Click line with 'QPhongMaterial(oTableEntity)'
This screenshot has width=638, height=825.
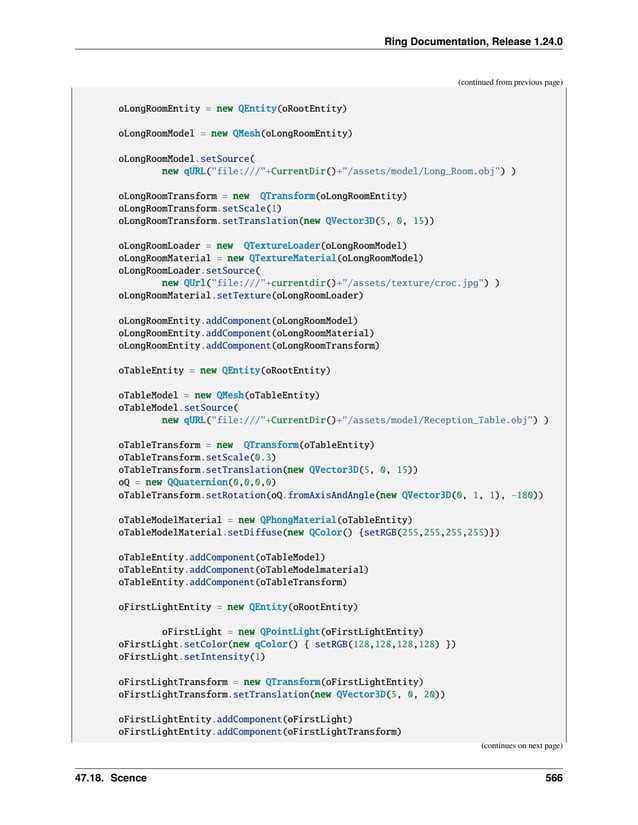click(265, 520)
